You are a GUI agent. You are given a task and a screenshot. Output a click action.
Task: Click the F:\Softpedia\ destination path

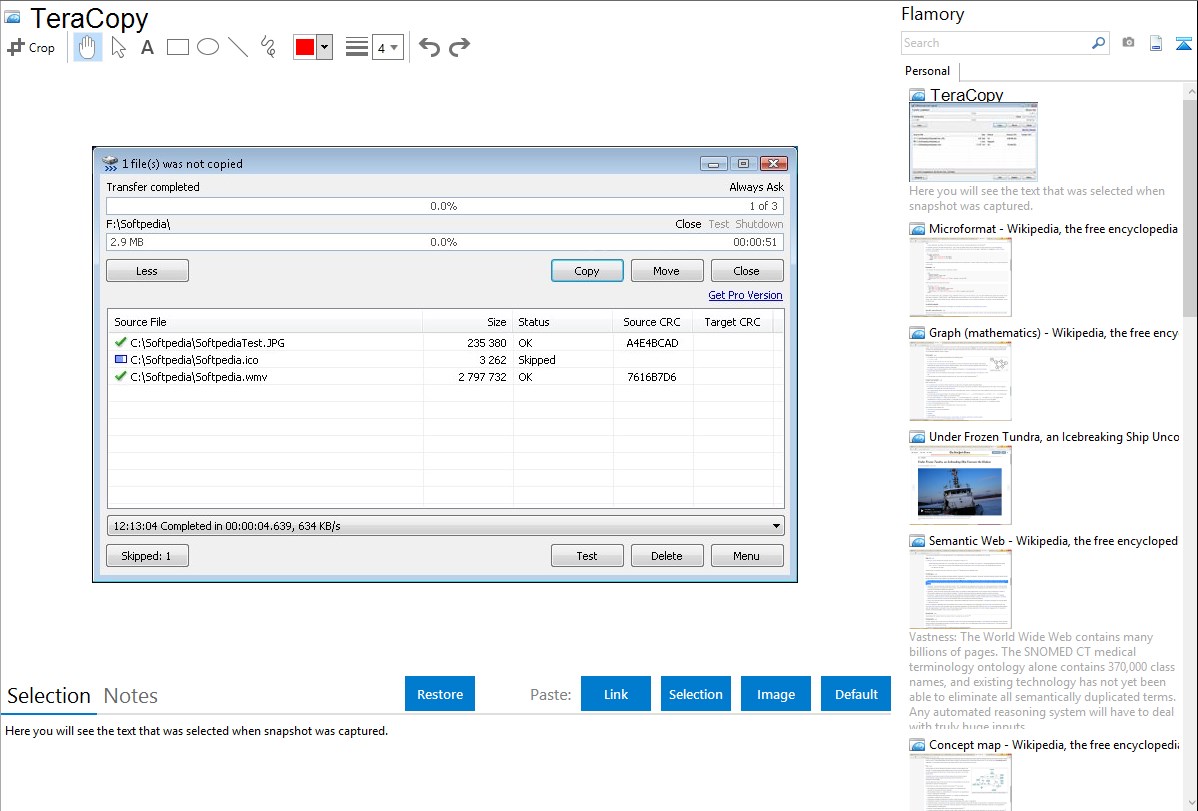point(138,224)
